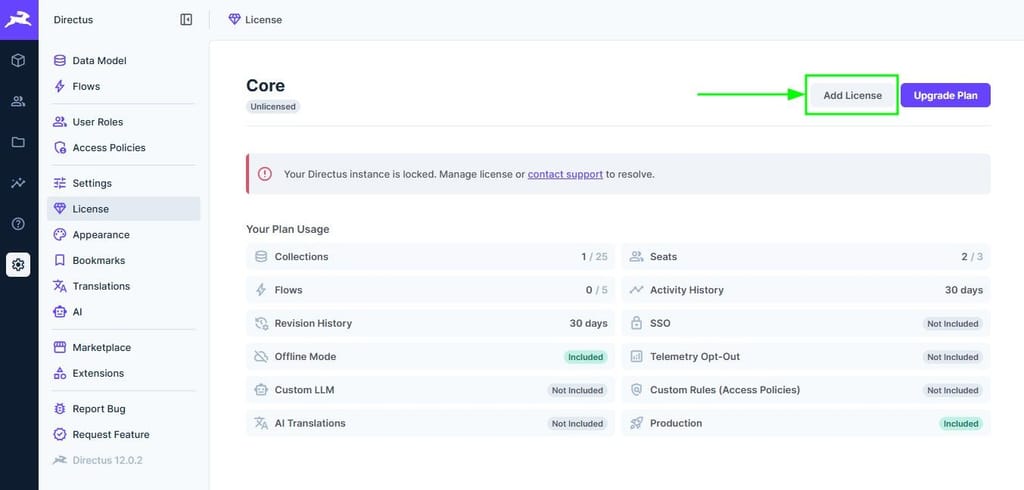Open Access Policies page
Viewport: 1024px width, 490px height.
[123, 148]
